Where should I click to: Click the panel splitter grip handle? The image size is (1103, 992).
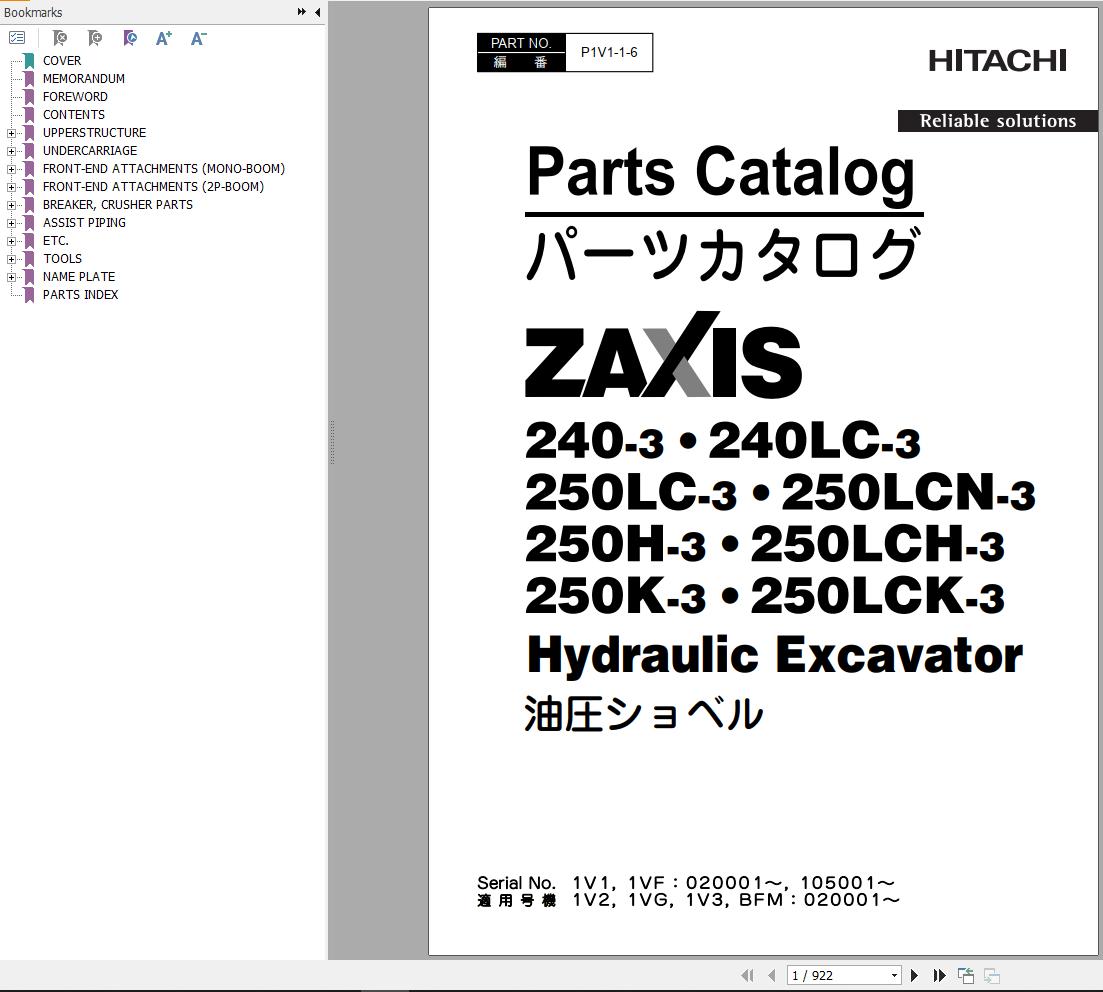click(332, 443)
